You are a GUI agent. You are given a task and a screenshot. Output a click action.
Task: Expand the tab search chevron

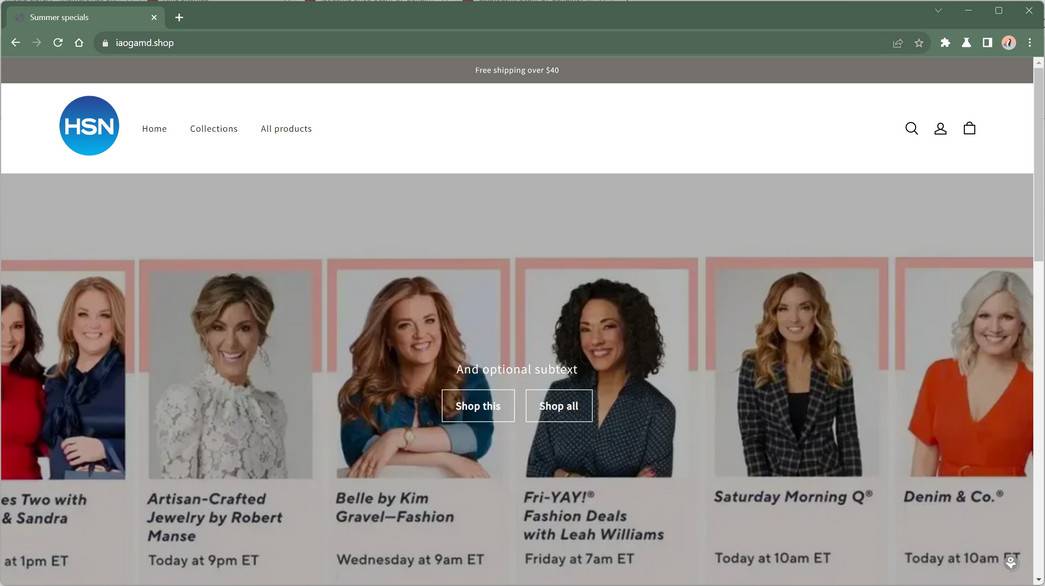click(x=938, y=11)
